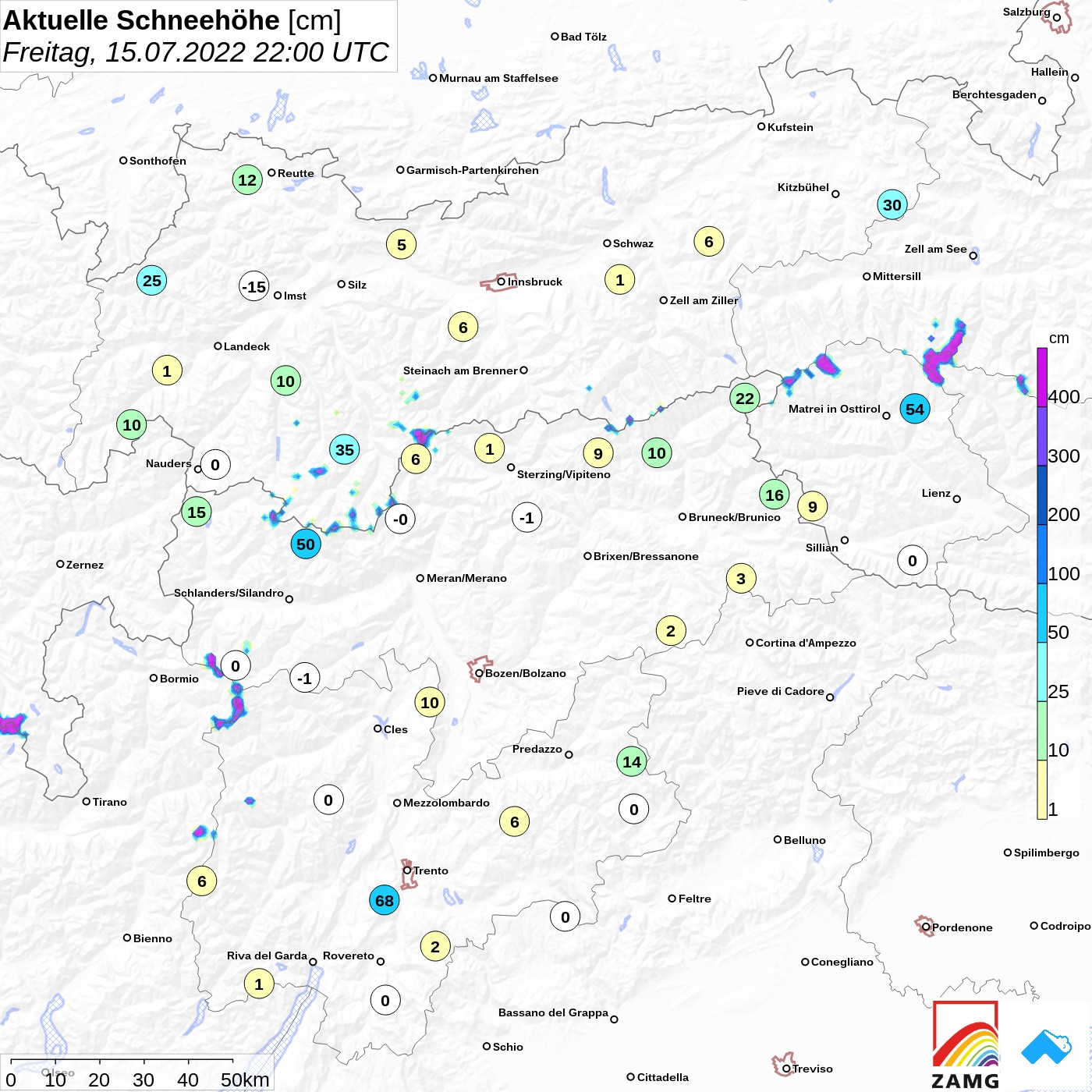The height and width of the screenshot is (1092, 1092).
Task: Click the Trento city label
Action: click(x=431, y=870)
